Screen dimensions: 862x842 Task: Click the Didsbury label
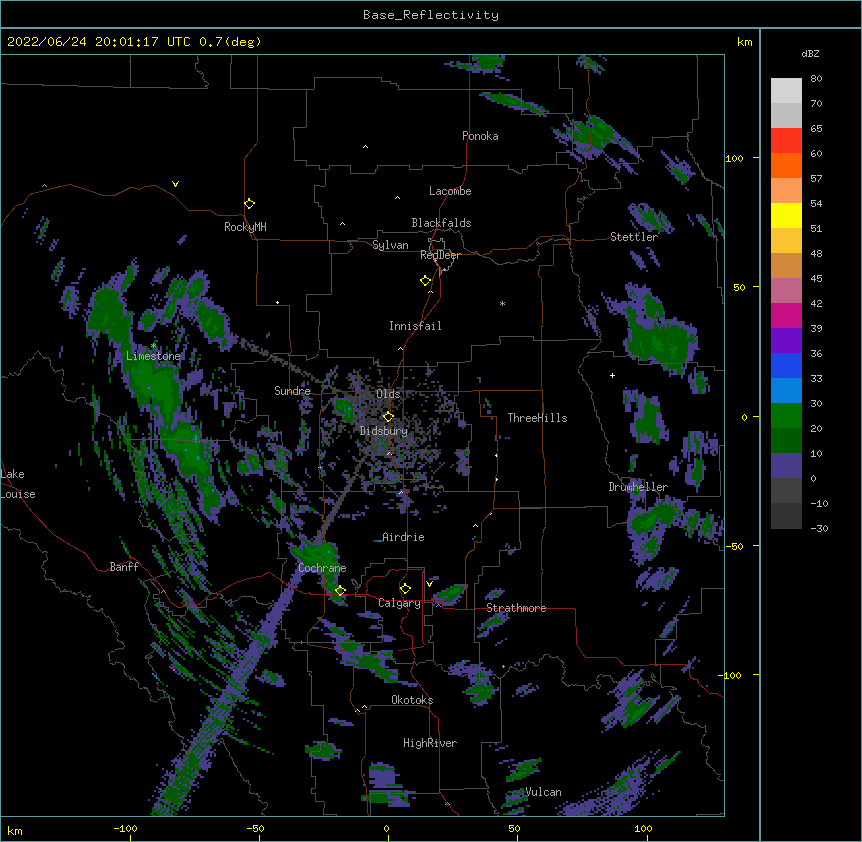pyautogui.click(x=384, y=431)
